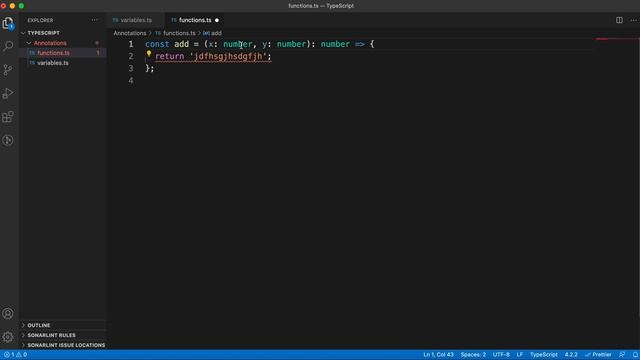This screenshot has width=640, height=360.
Task: Click line number 4 in gutter
Action: click(x=131, y=80)
